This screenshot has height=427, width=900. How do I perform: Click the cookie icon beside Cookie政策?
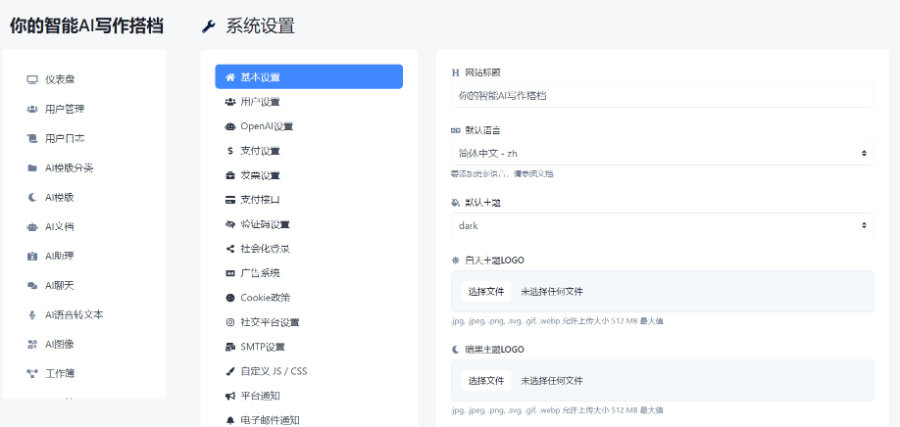[230, 298]
